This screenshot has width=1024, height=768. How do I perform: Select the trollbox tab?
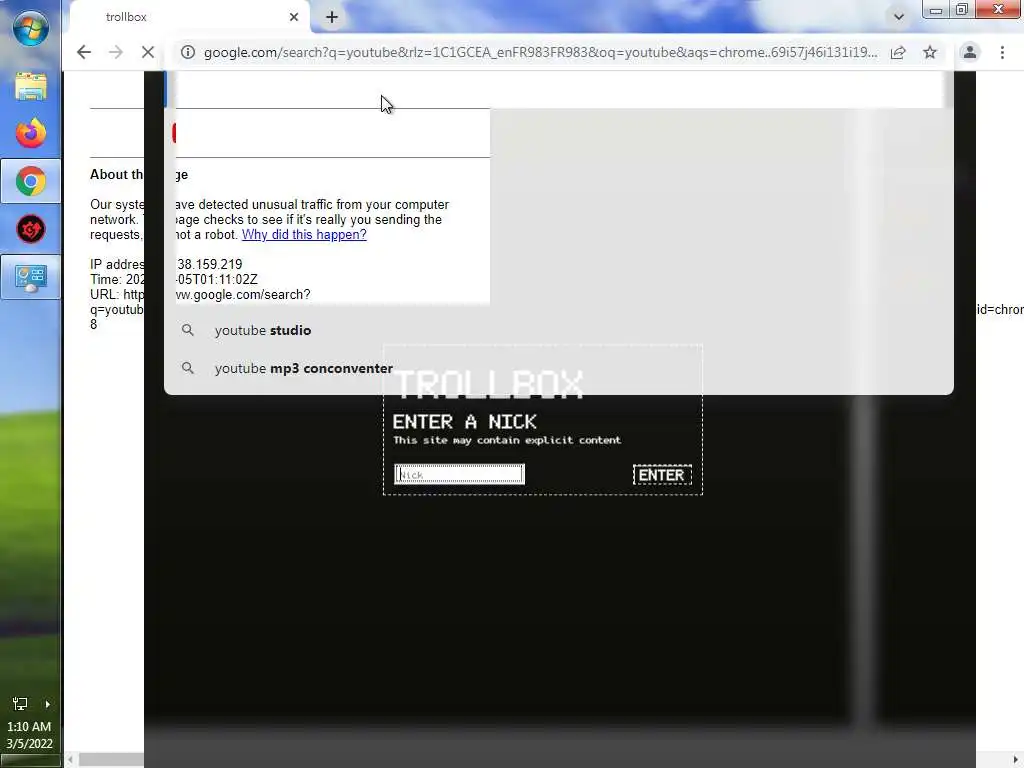pos(189,17)
